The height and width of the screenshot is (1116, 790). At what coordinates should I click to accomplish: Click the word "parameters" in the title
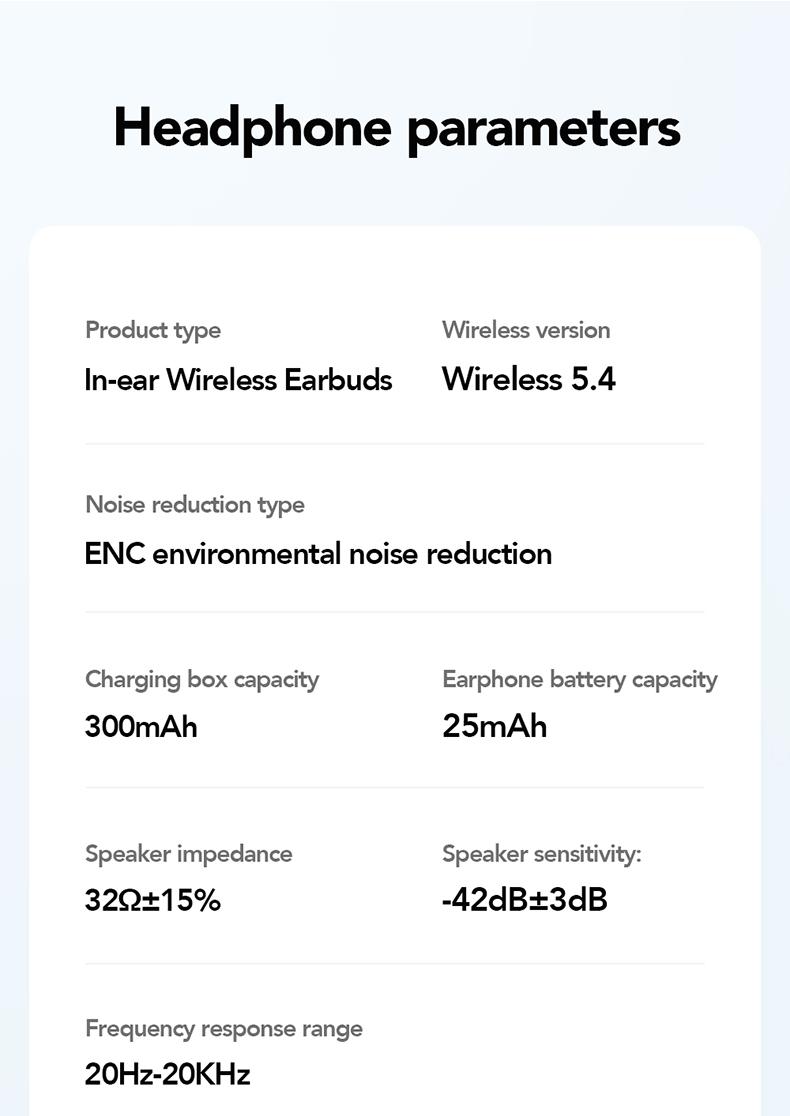pyautogui.click(x=543, y=130)
